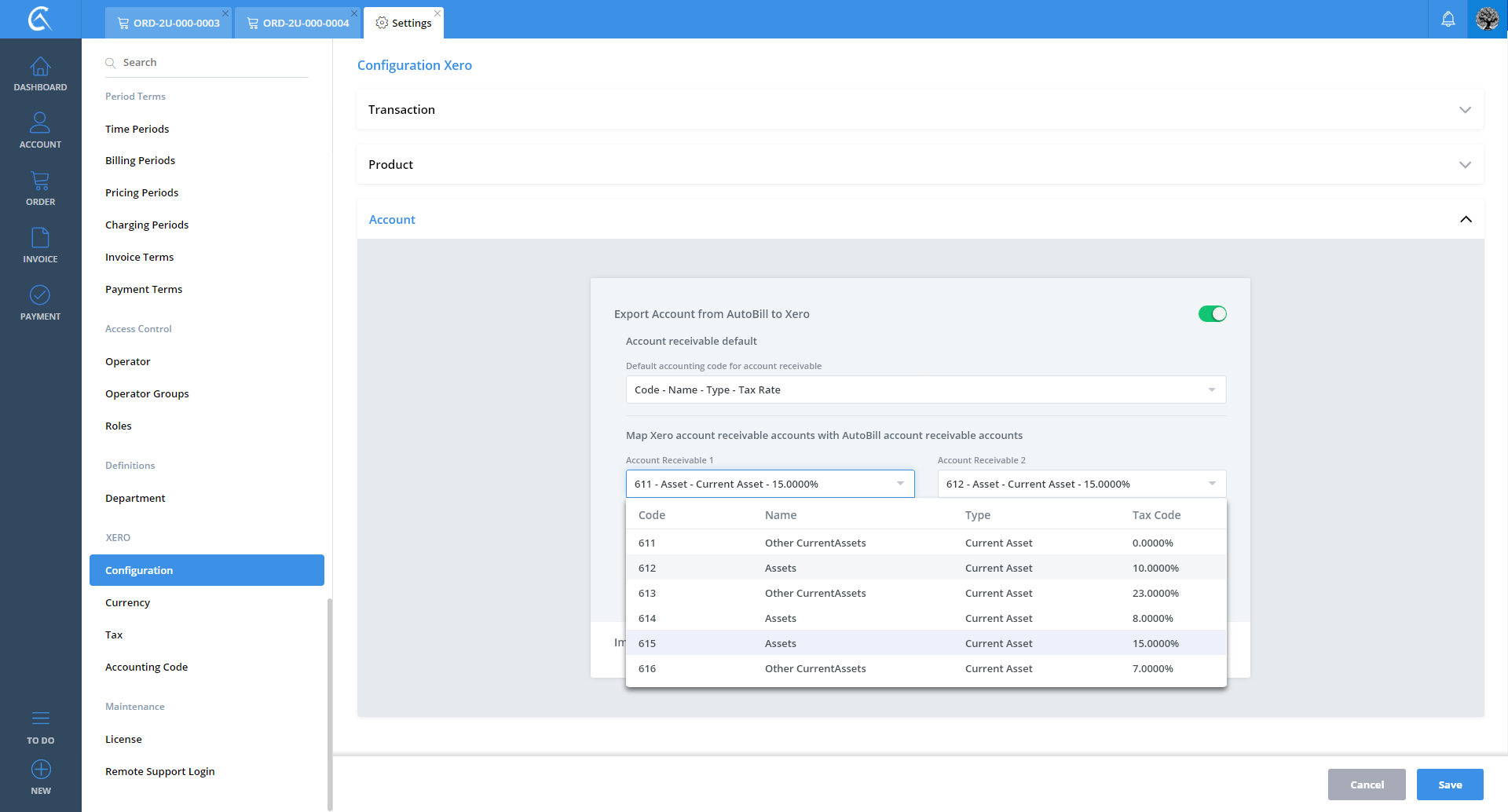This screenshot has height=812, width=1508.
Task: Switch to the ORD-2U-000-0003 tab
Action: tap(169, 23)
